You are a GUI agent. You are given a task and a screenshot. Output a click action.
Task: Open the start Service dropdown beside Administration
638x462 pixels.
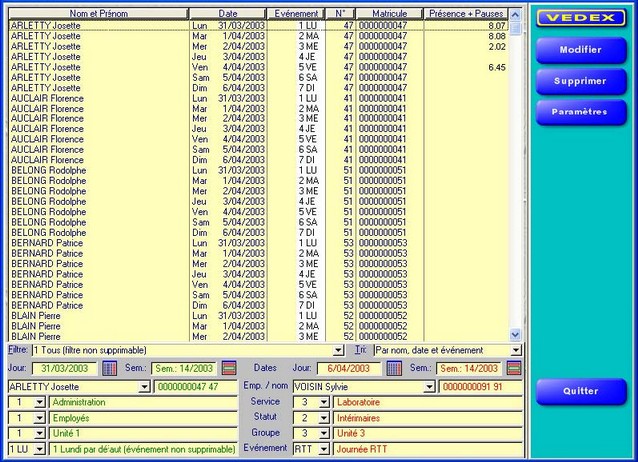39,403
